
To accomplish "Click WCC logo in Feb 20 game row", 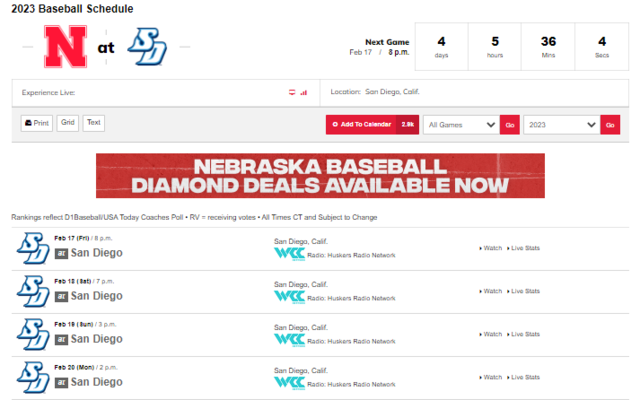I will 289,383.
